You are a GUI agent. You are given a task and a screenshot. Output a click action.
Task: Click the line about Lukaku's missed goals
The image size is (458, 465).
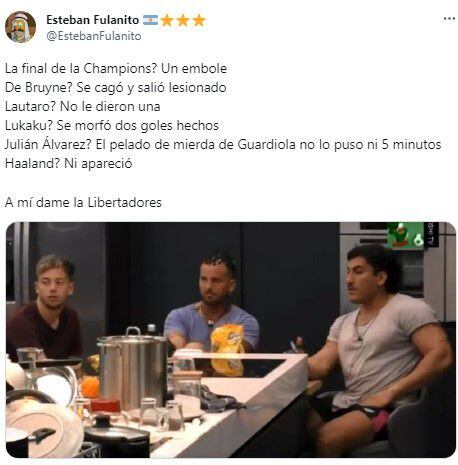pos(112,126)
